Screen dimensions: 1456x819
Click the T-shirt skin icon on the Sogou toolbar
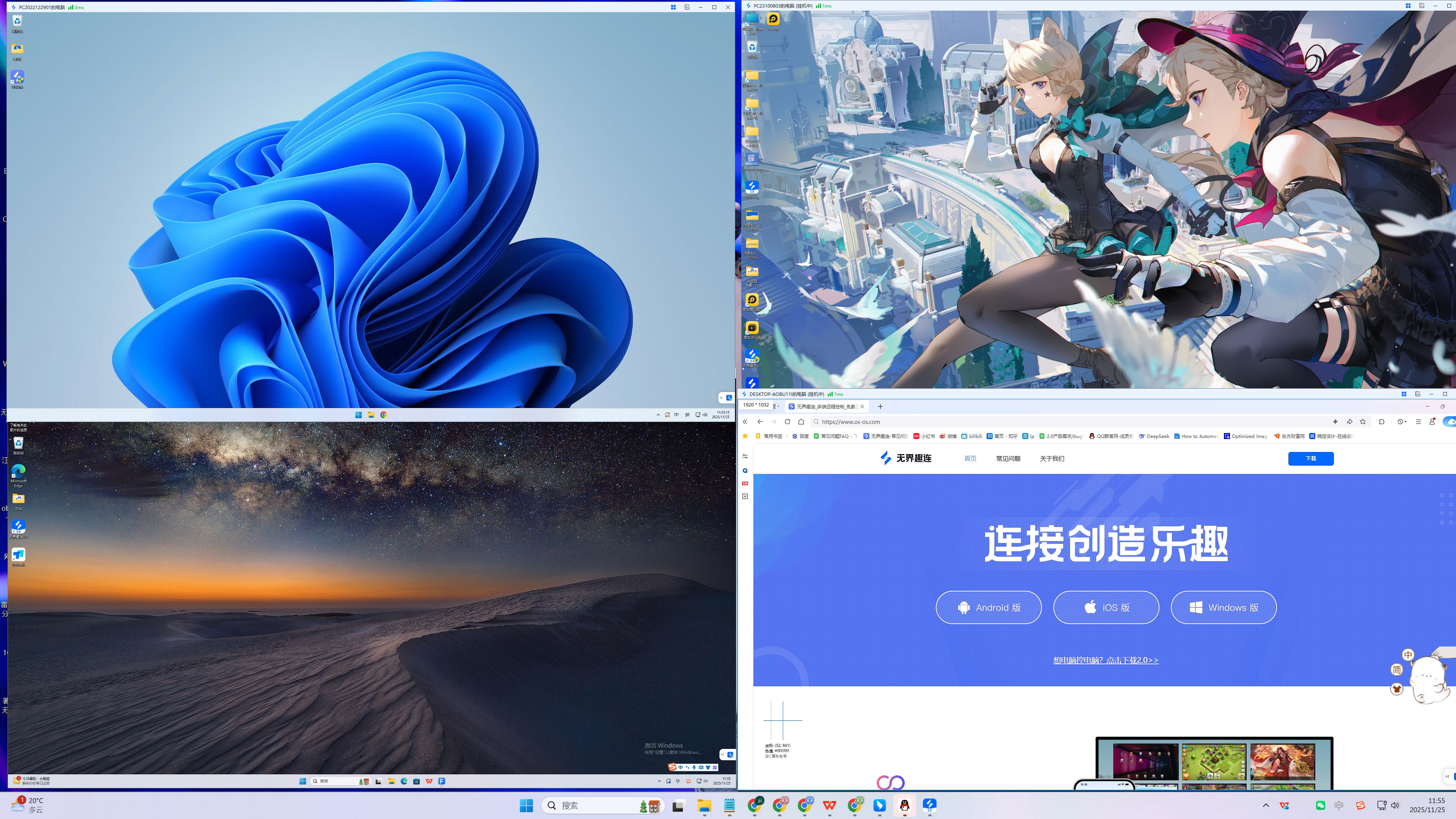[708, 767]
